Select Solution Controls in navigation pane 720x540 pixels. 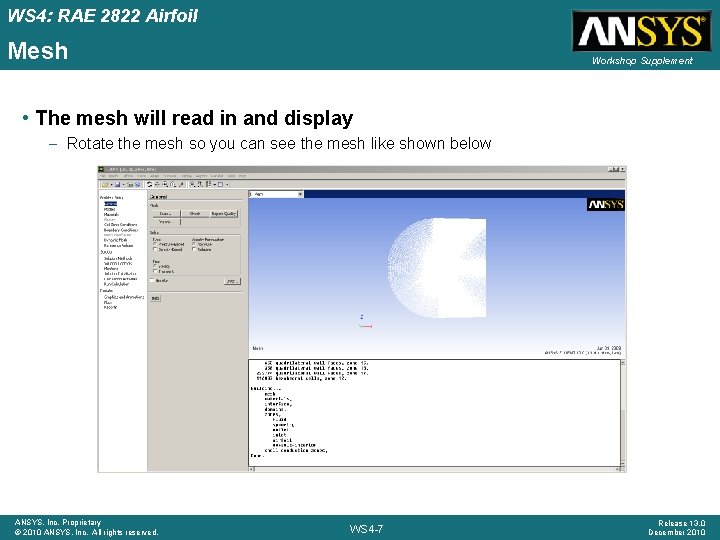pyautogui.click(x=118, y=264)
